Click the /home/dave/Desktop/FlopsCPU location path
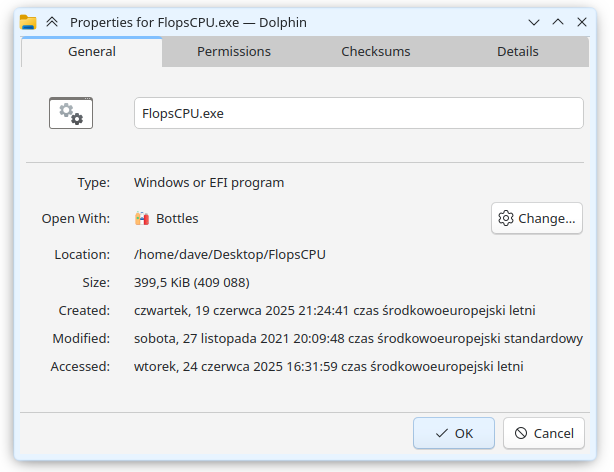614x472 pixels. point(230,254)
